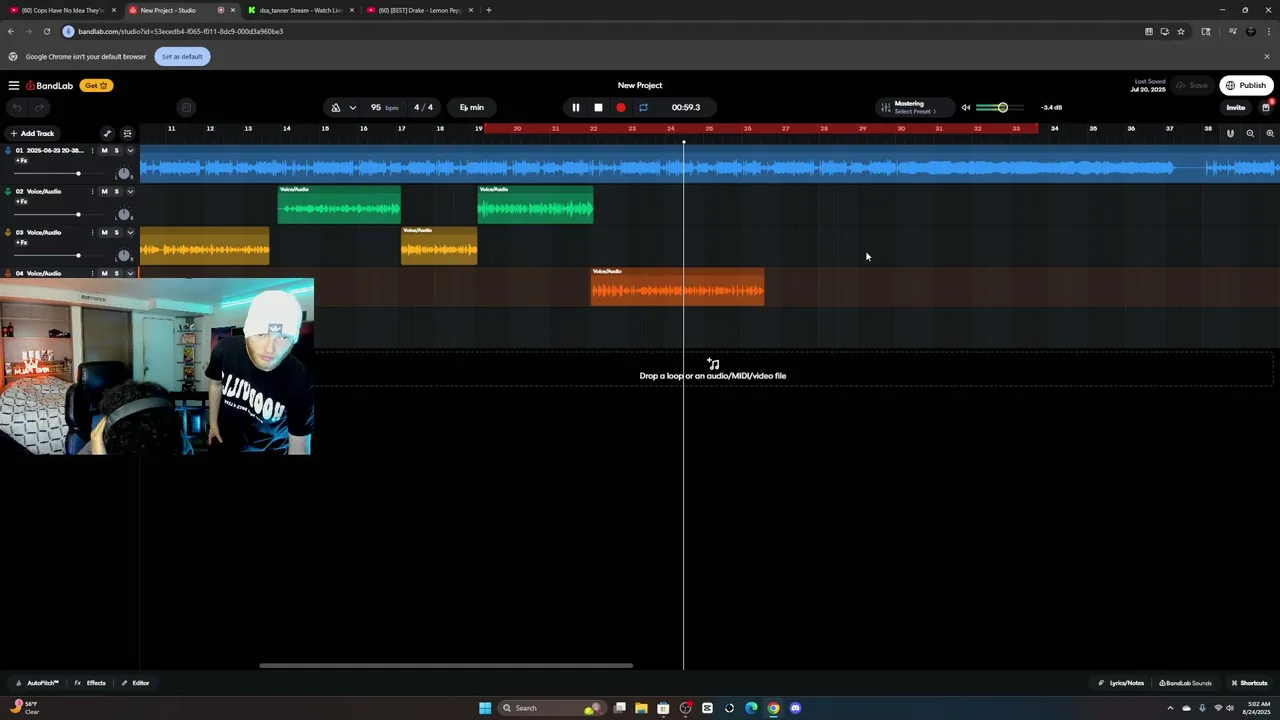The image size is (1280, 720).
Task: Toggle track height collapse icon
Action: pos(127,133)
